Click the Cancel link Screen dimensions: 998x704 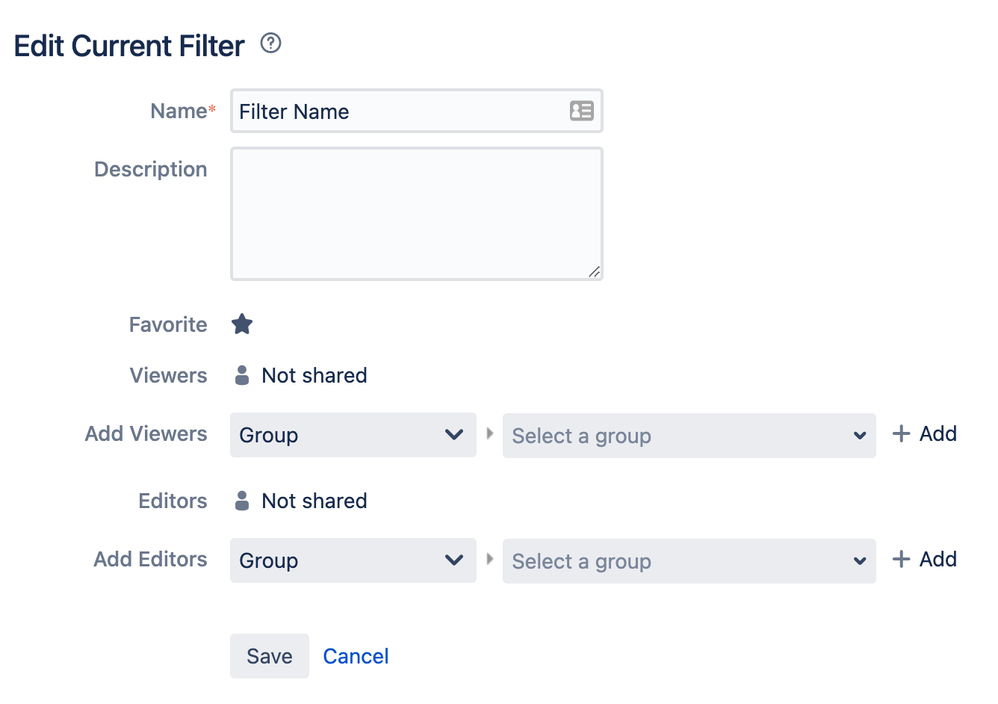point(356,656)
